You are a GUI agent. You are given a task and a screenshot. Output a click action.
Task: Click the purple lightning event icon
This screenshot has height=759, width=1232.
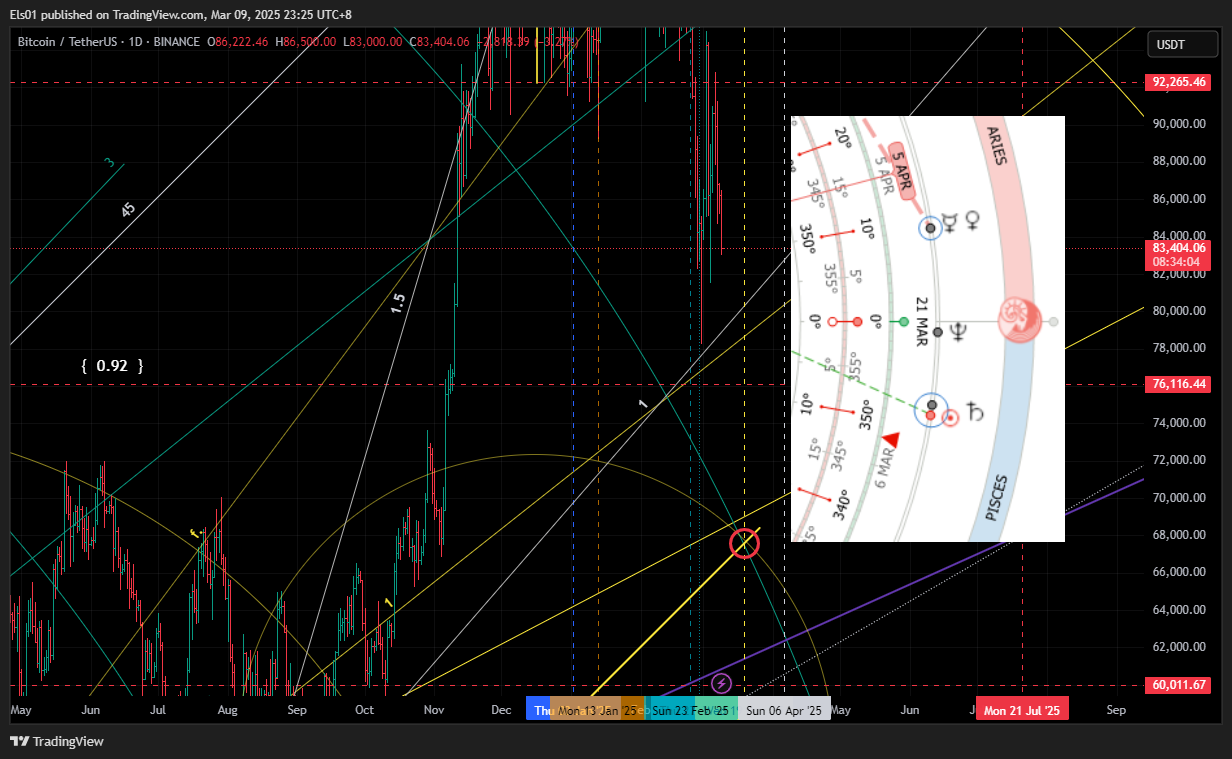click(x=722, y=684)
